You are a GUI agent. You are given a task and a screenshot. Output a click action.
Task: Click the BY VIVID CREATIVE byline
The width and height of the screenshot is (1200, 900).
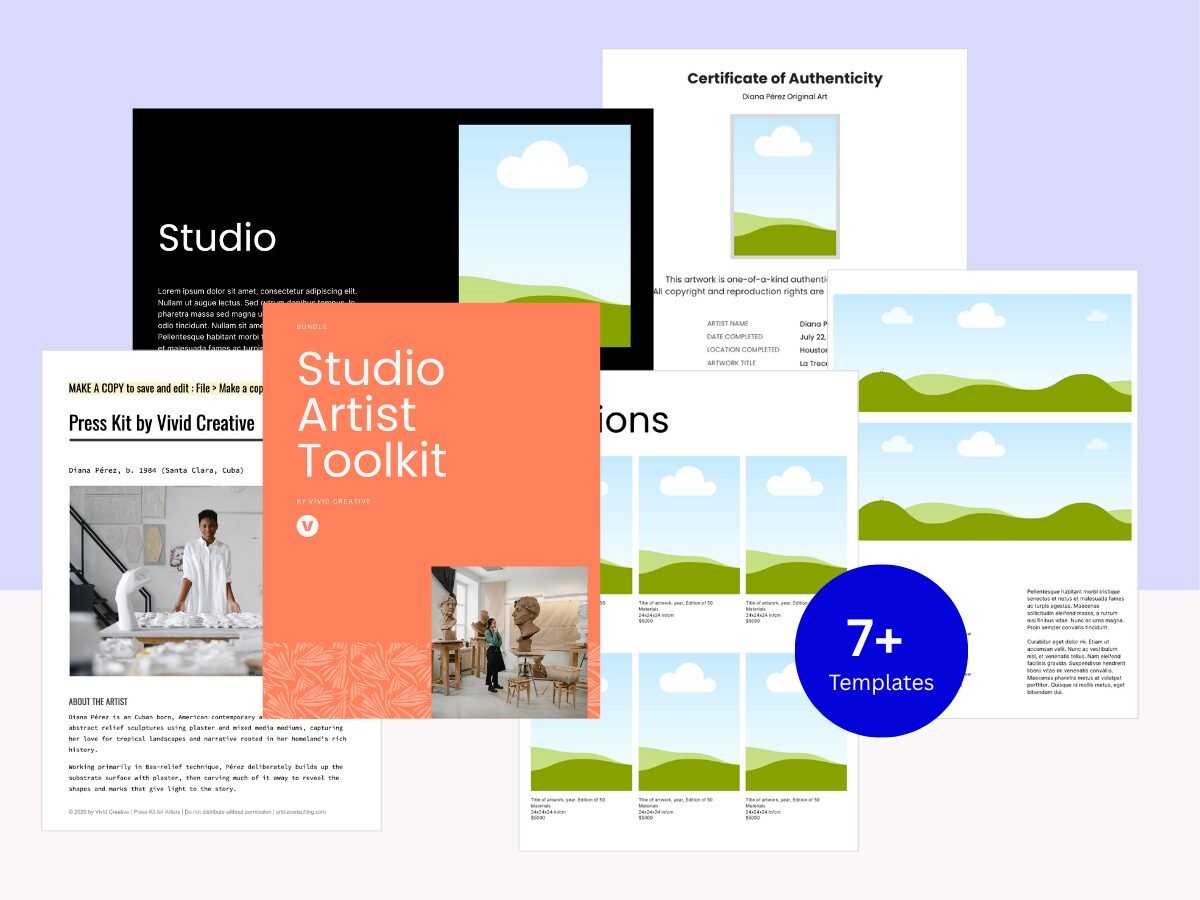pos(334,501)
